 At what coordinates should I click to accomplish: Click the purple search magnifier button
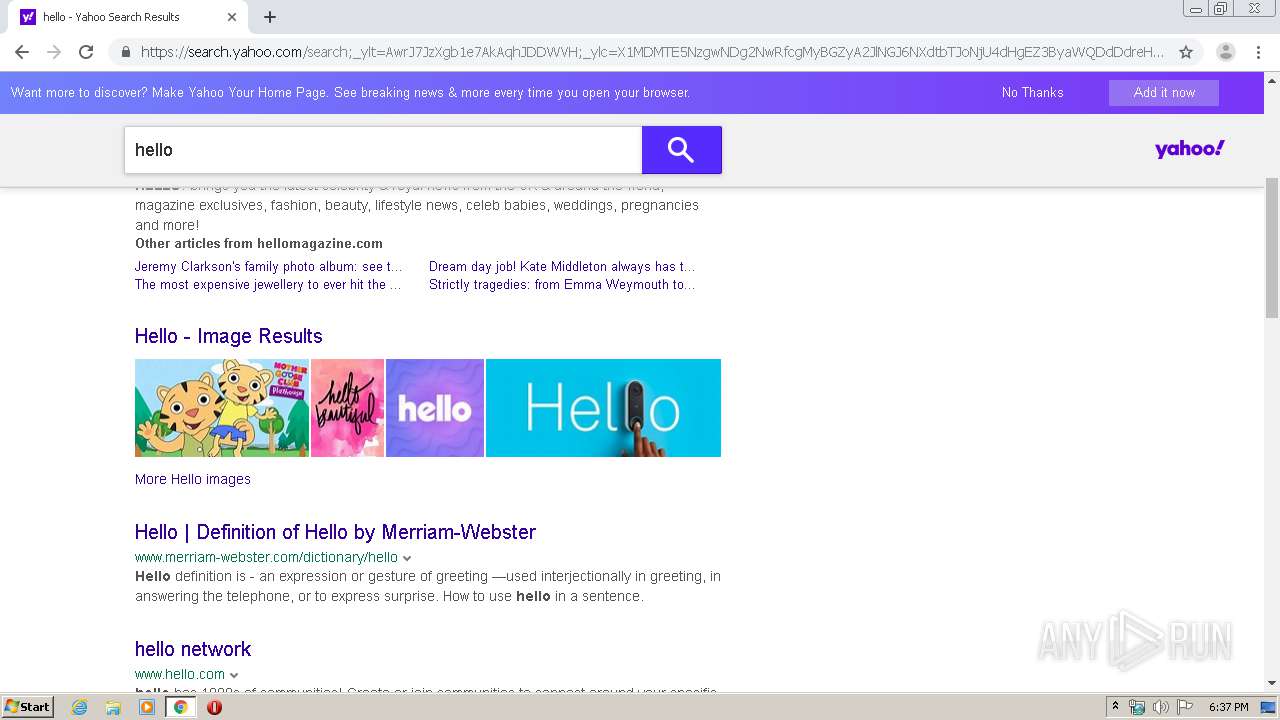pyautogui.click(x=681, y=150)
